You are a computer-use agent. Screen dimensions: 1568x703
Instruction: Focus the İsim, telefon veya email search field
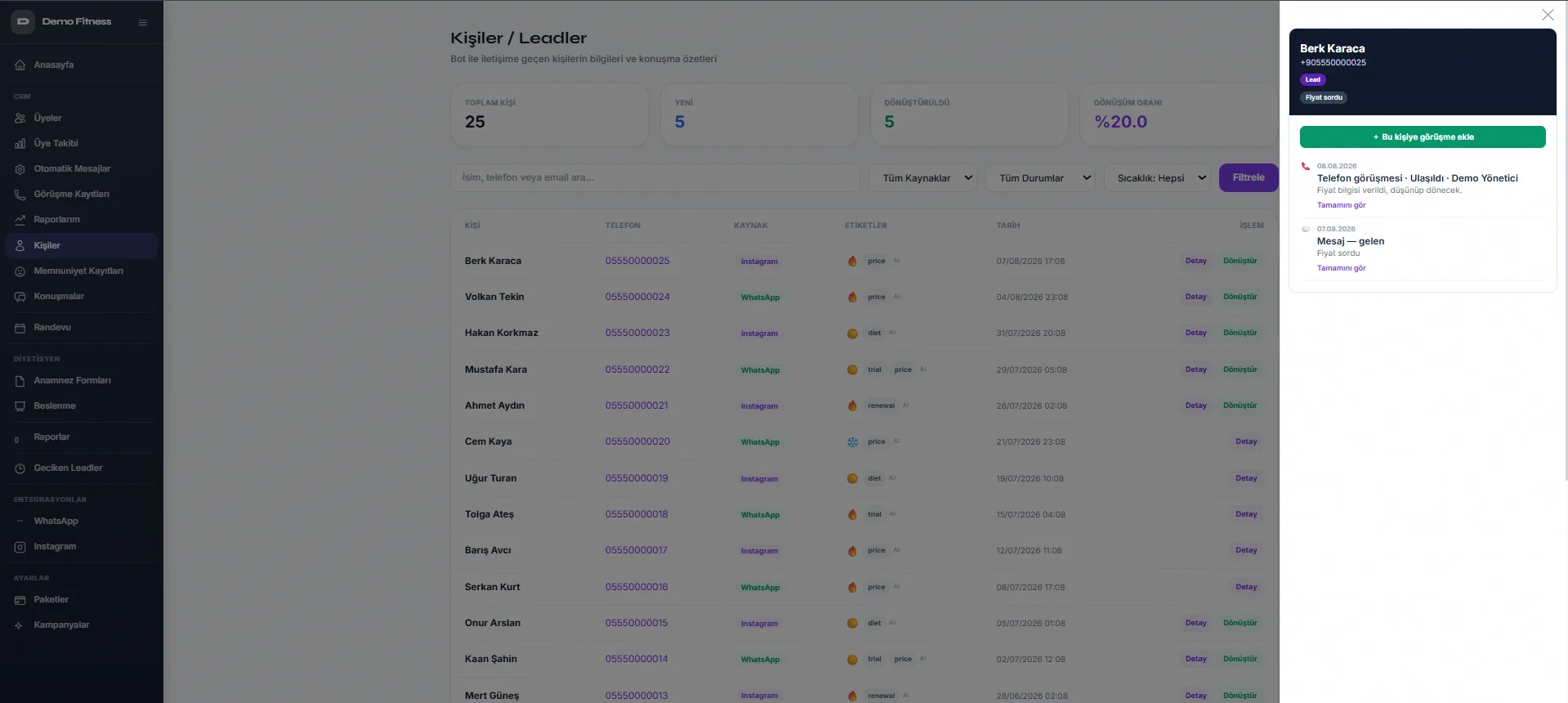pos(654,177)
